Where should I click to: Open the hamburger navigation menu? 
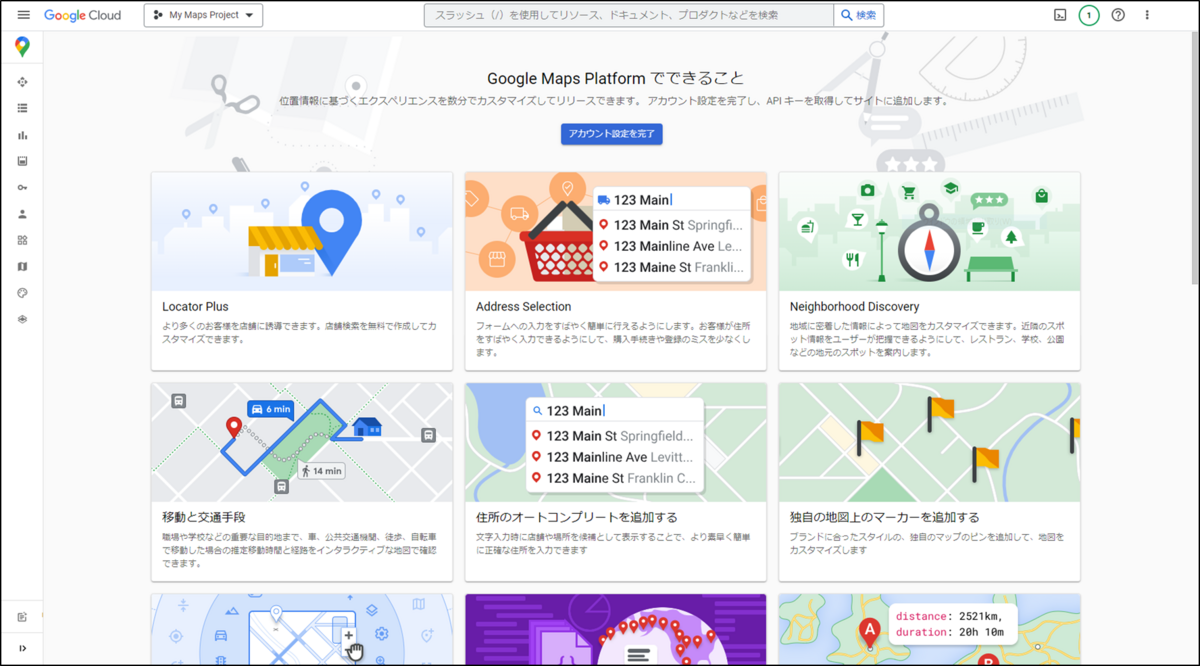(x=23, y=15)
